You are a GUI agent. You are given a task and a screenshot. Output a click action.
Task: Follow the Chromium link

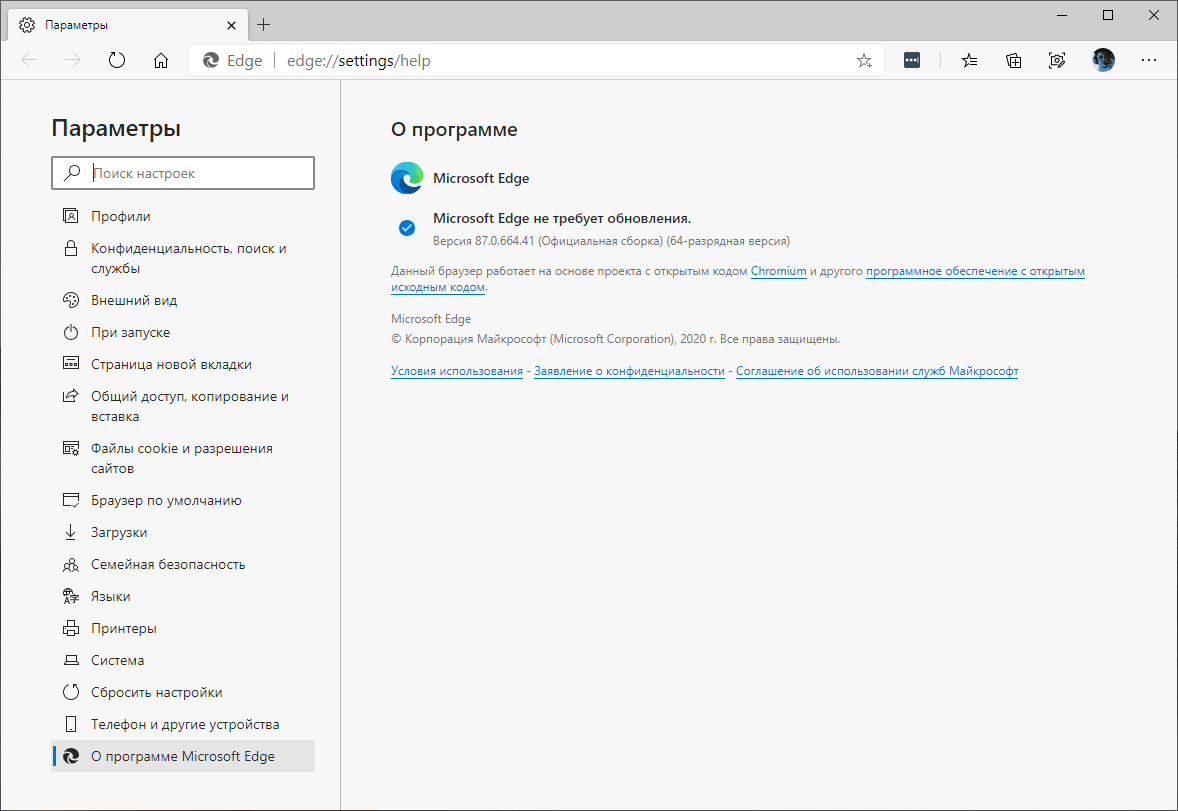(x=778, y=270)
